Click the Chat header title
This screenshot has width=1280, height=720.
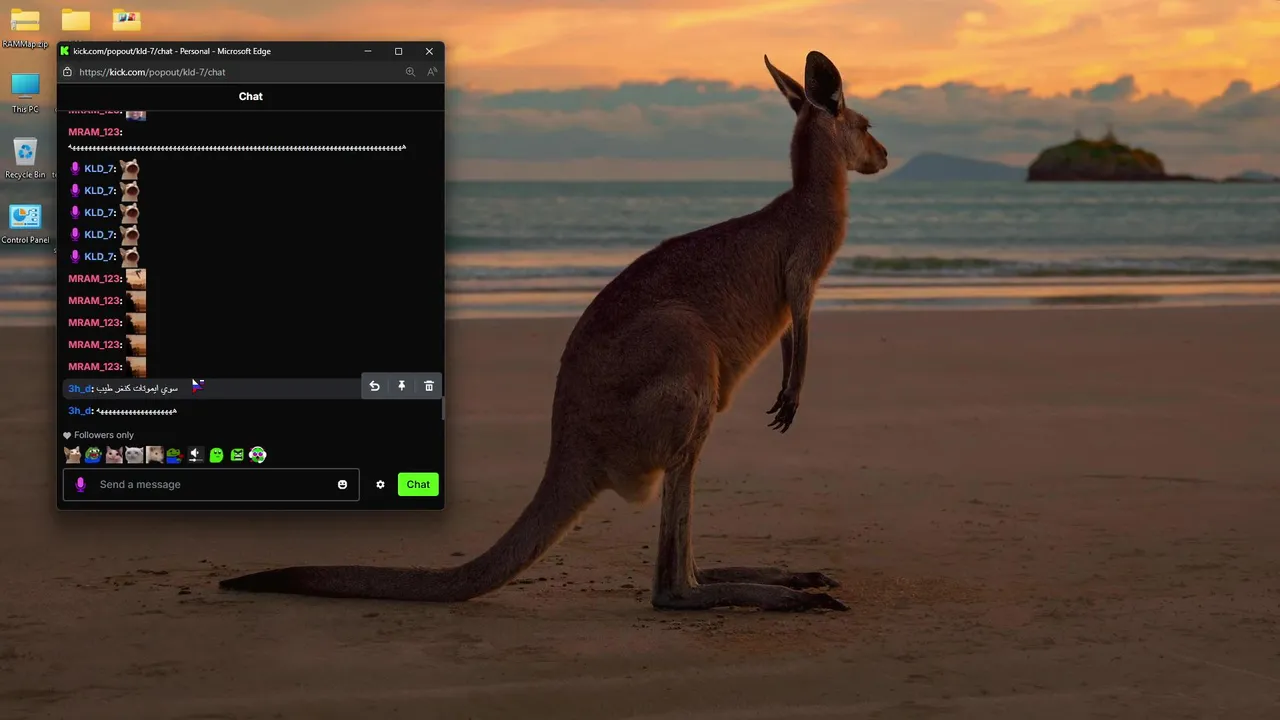(x=251, y=96)
